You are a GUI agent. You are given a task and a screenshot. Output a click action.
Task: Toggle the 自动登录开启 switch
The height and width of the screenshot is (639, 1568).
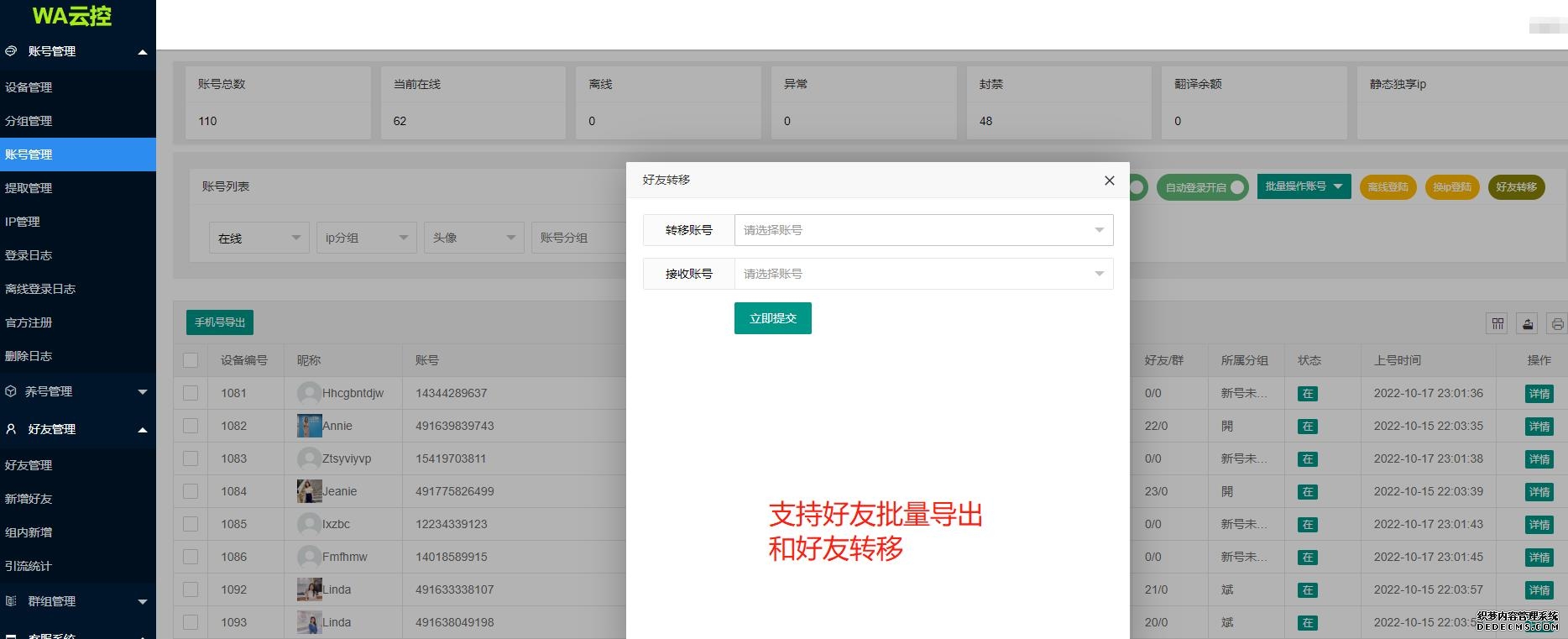1202,187
